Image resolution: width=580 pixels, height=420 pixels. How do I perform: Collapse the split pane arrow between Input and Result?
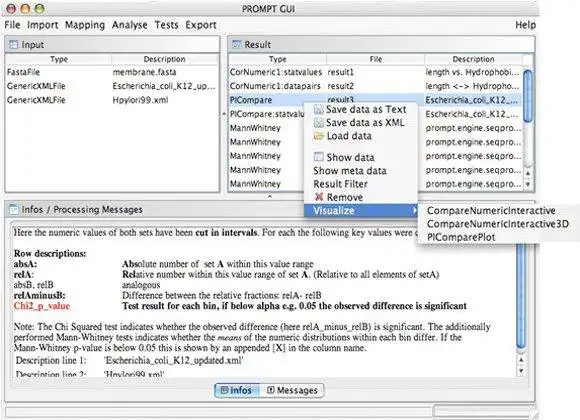[x=224, y=114]
